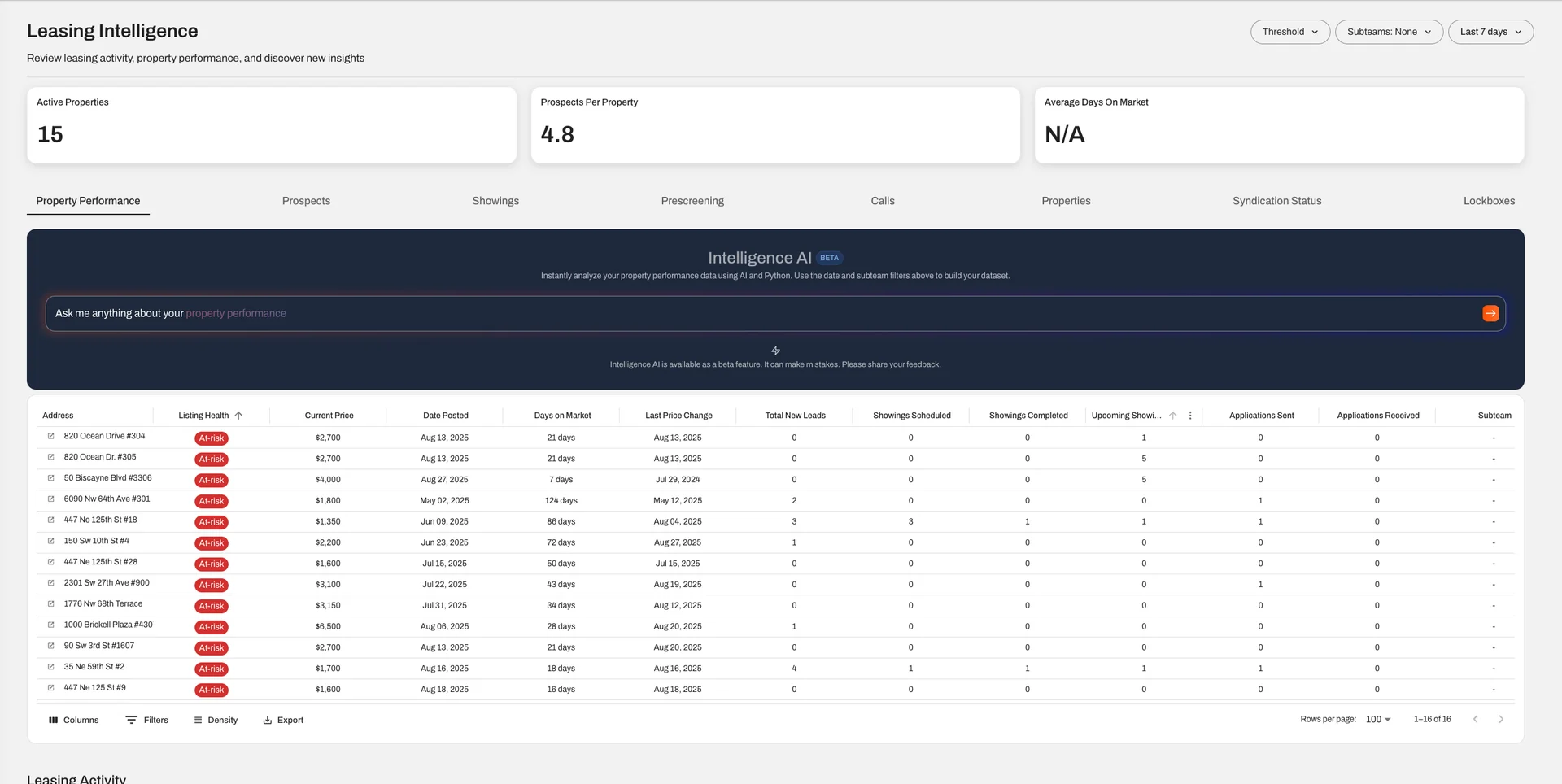Change the Last 7 days date range
This screenshot has width=1562, height=784.
1490,32
